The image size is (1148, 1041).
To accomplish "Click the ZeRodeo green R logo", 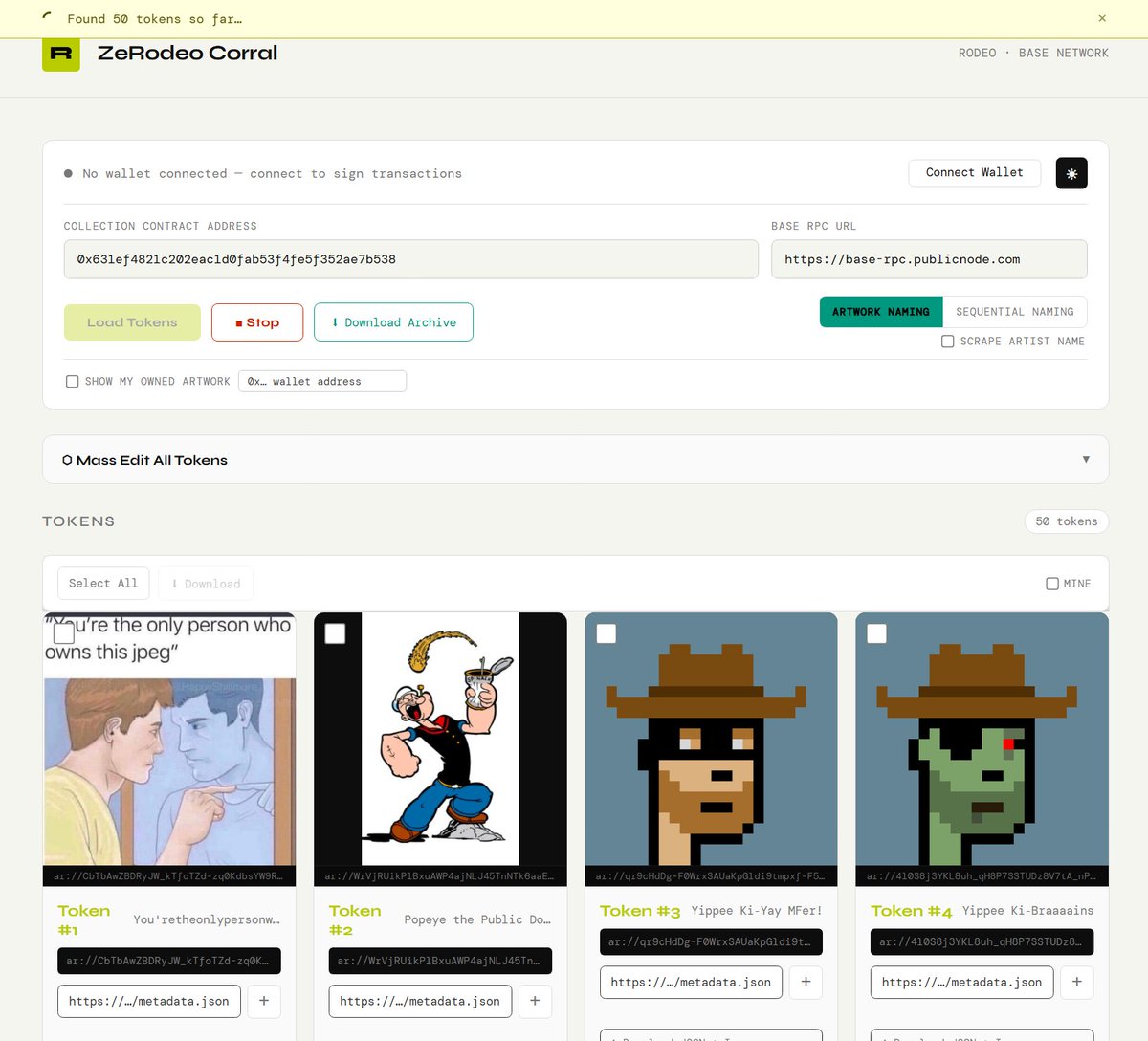I will [61, 54].
